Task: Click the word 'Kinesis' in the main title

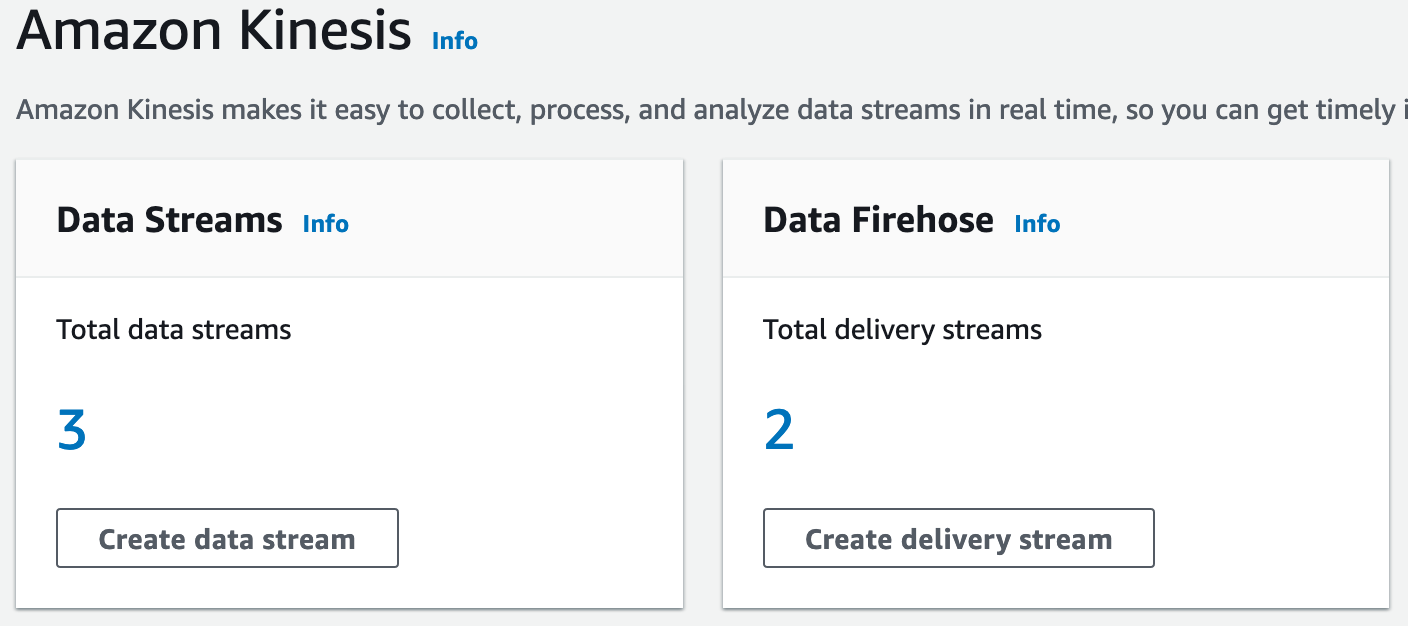Action: tap(324, 32)
